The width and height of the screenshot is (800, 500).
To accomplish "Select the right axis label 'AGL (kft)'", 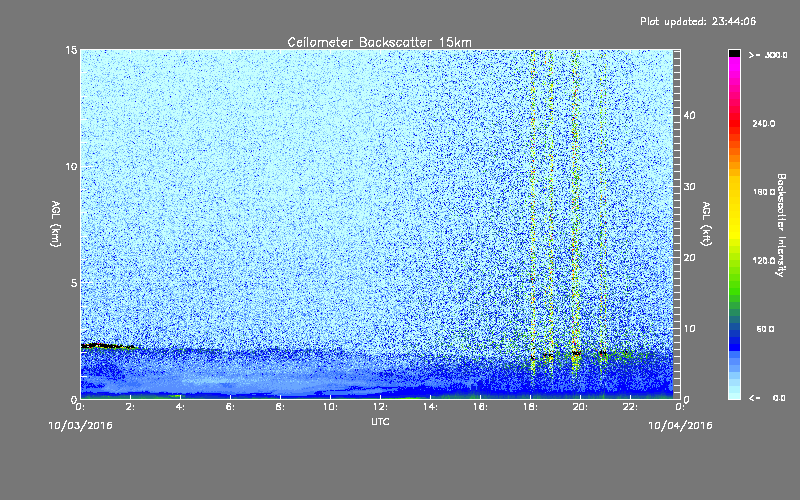I will (x=707, y=224).
